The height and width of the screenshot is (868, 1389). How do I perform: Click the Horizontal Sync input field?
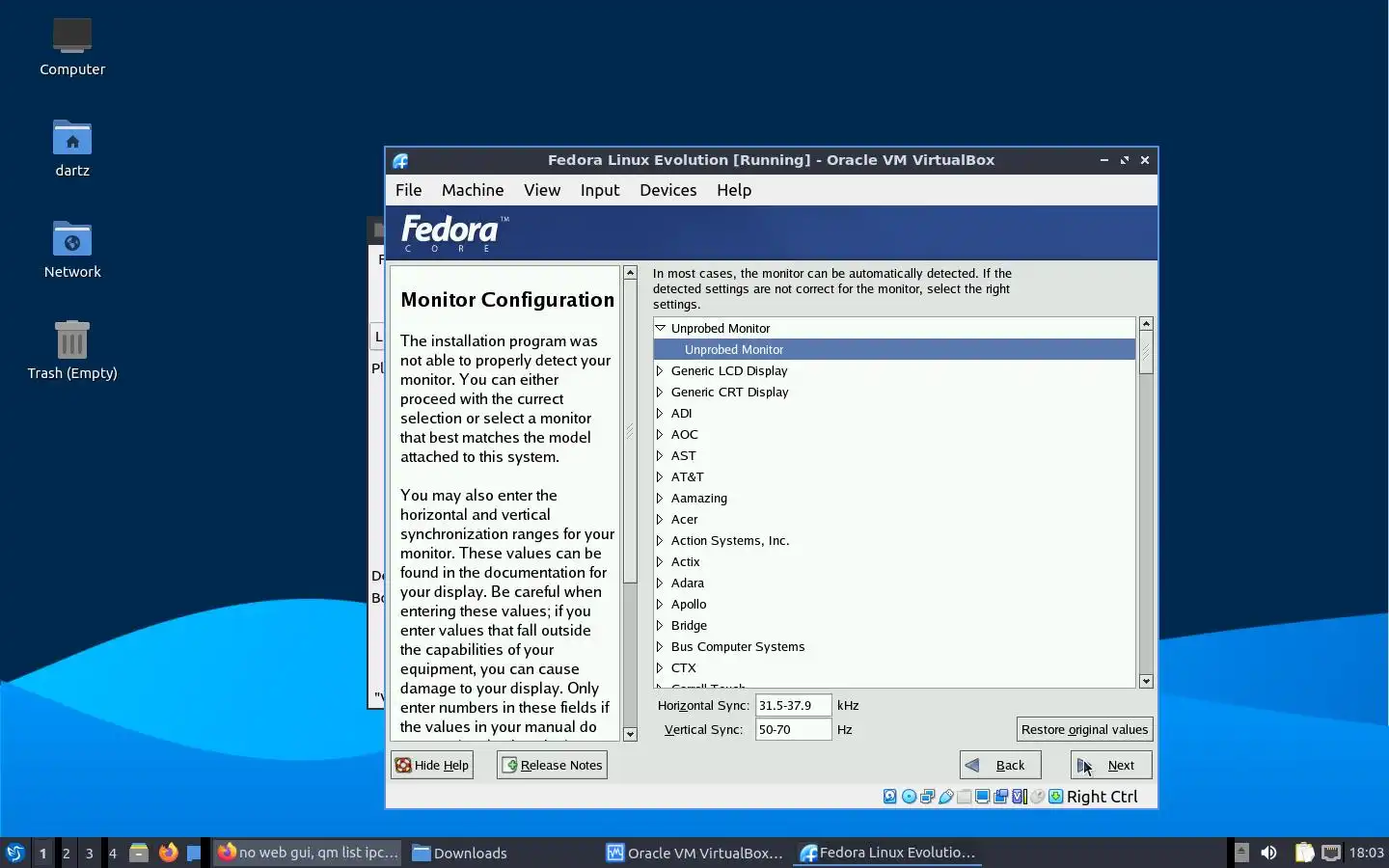click(x=793, y=705)
